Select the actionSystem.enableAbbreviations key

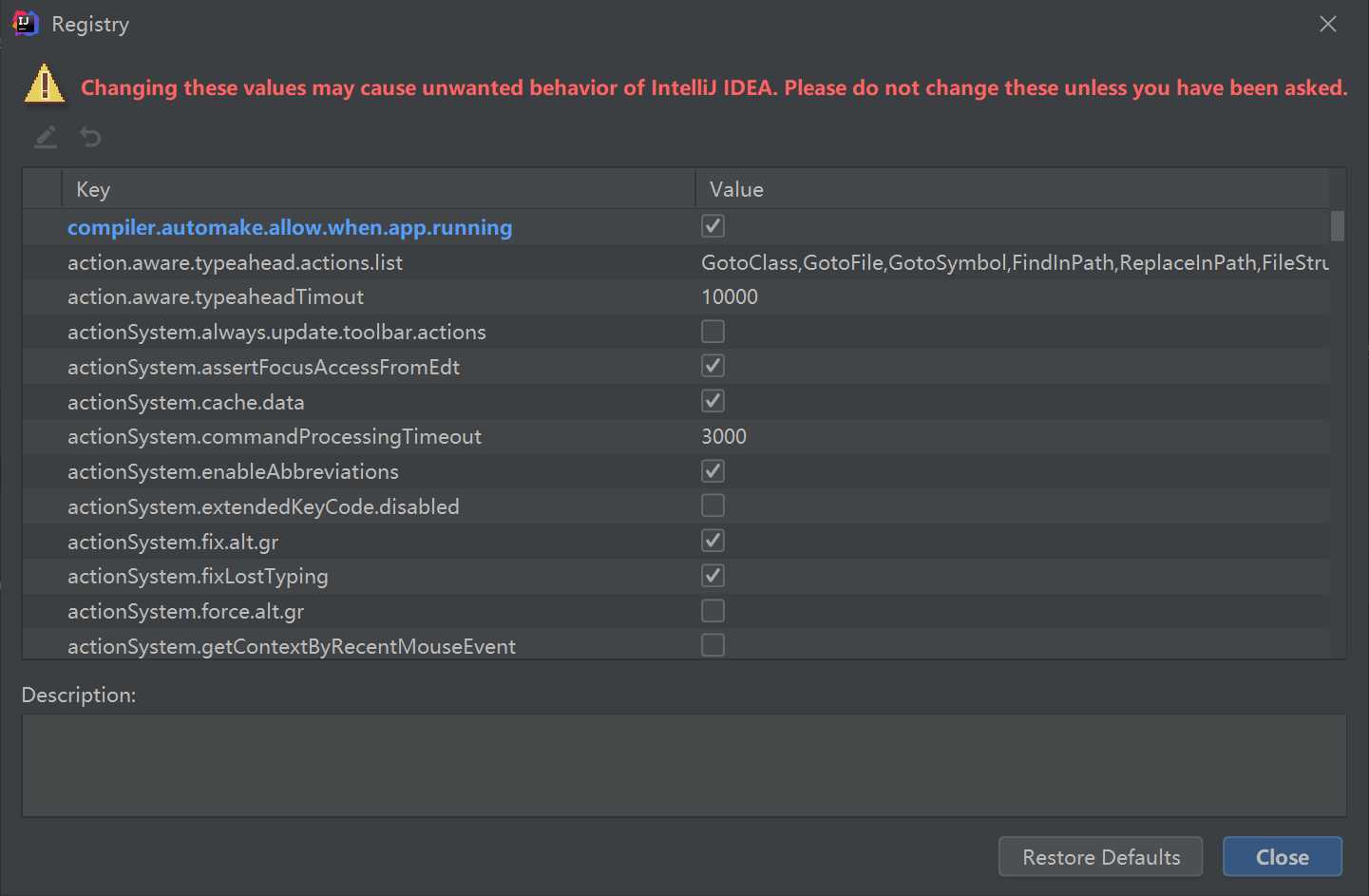[233, 471]
